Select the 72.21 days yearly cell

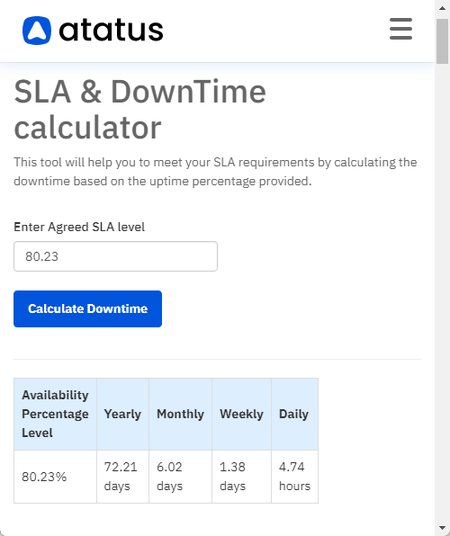click(122, 477)
